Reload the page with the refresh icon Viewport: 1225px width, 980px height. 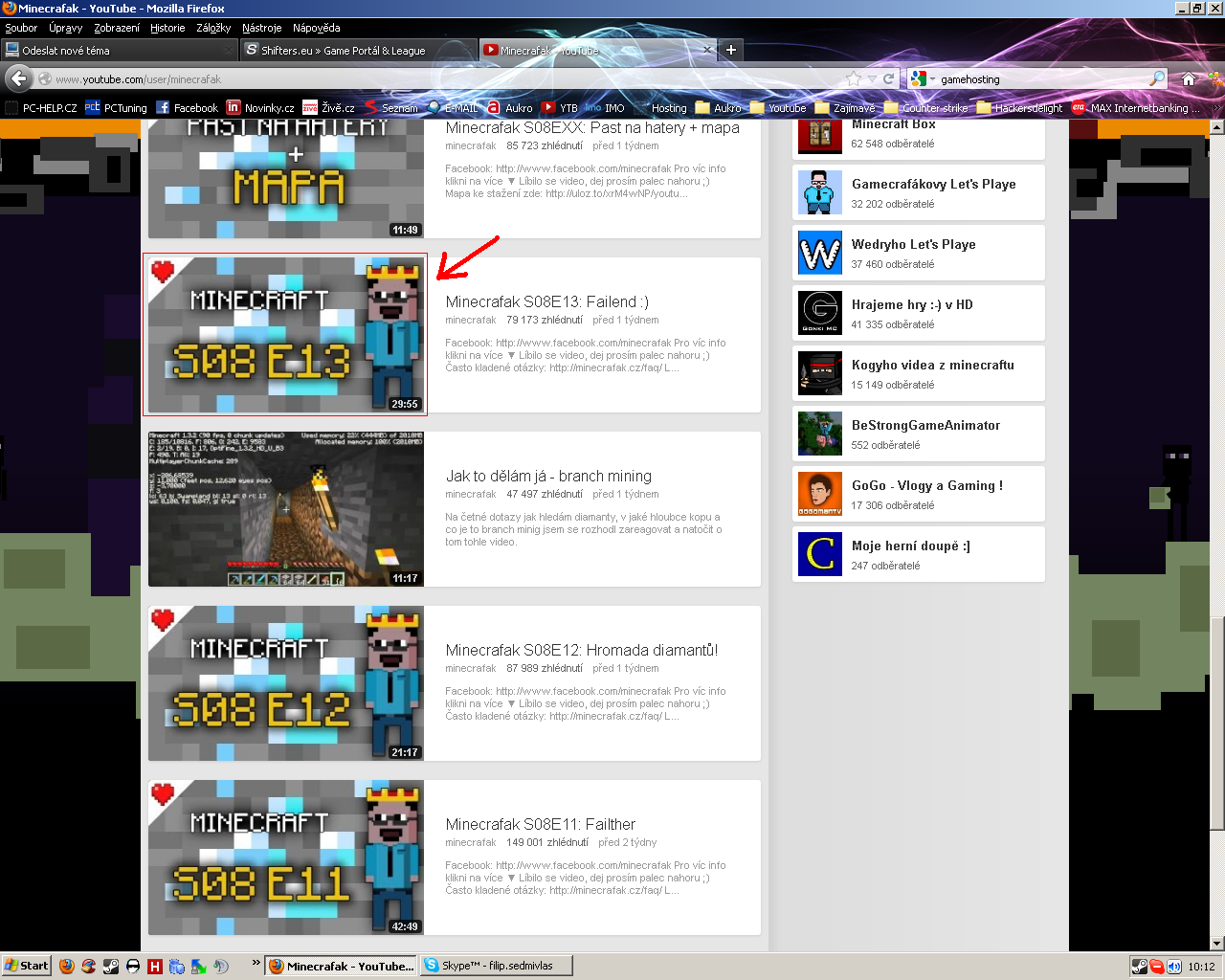pos(889,78)
